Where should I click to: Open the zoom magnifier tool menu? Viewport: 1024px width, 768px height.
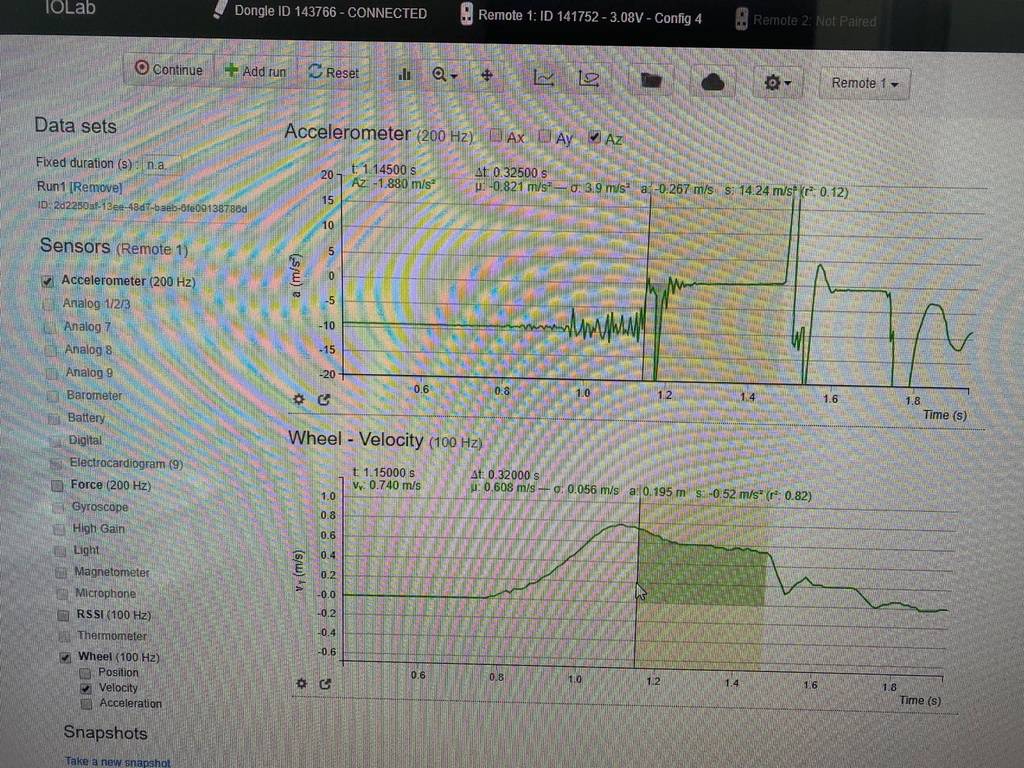(x=445, y=75)
